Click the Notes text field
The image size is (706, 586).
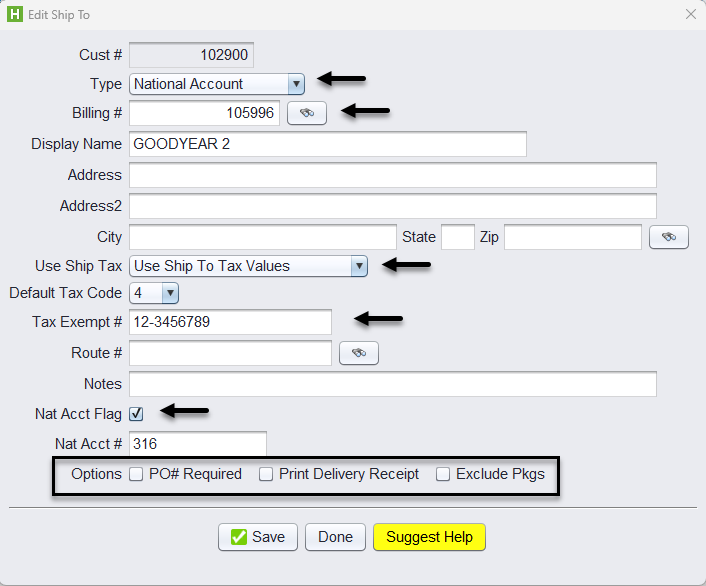pyautogui.click(x=392, y=384)
